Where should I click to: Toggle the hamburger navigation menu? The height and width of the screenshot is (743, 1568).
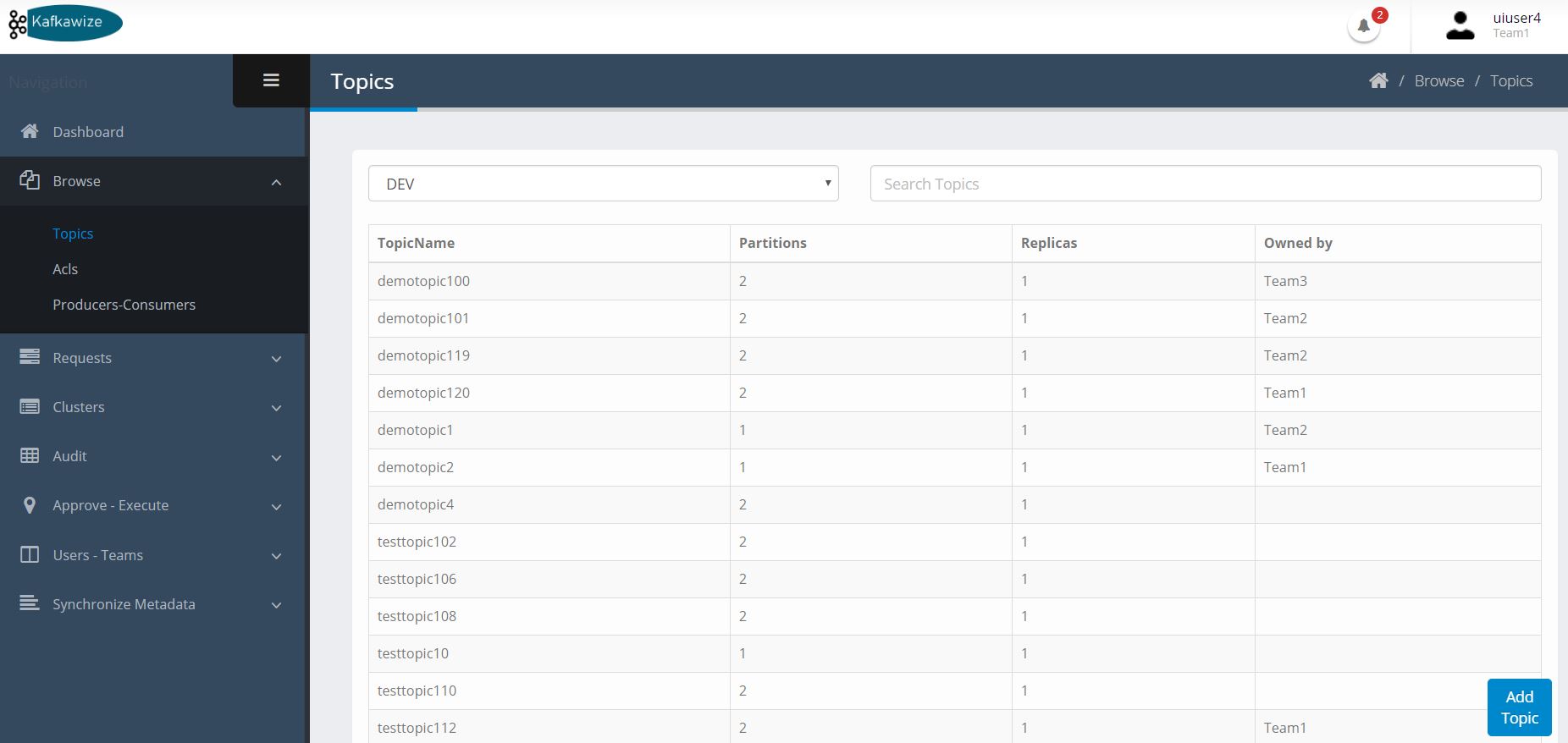tap(271, 80)
